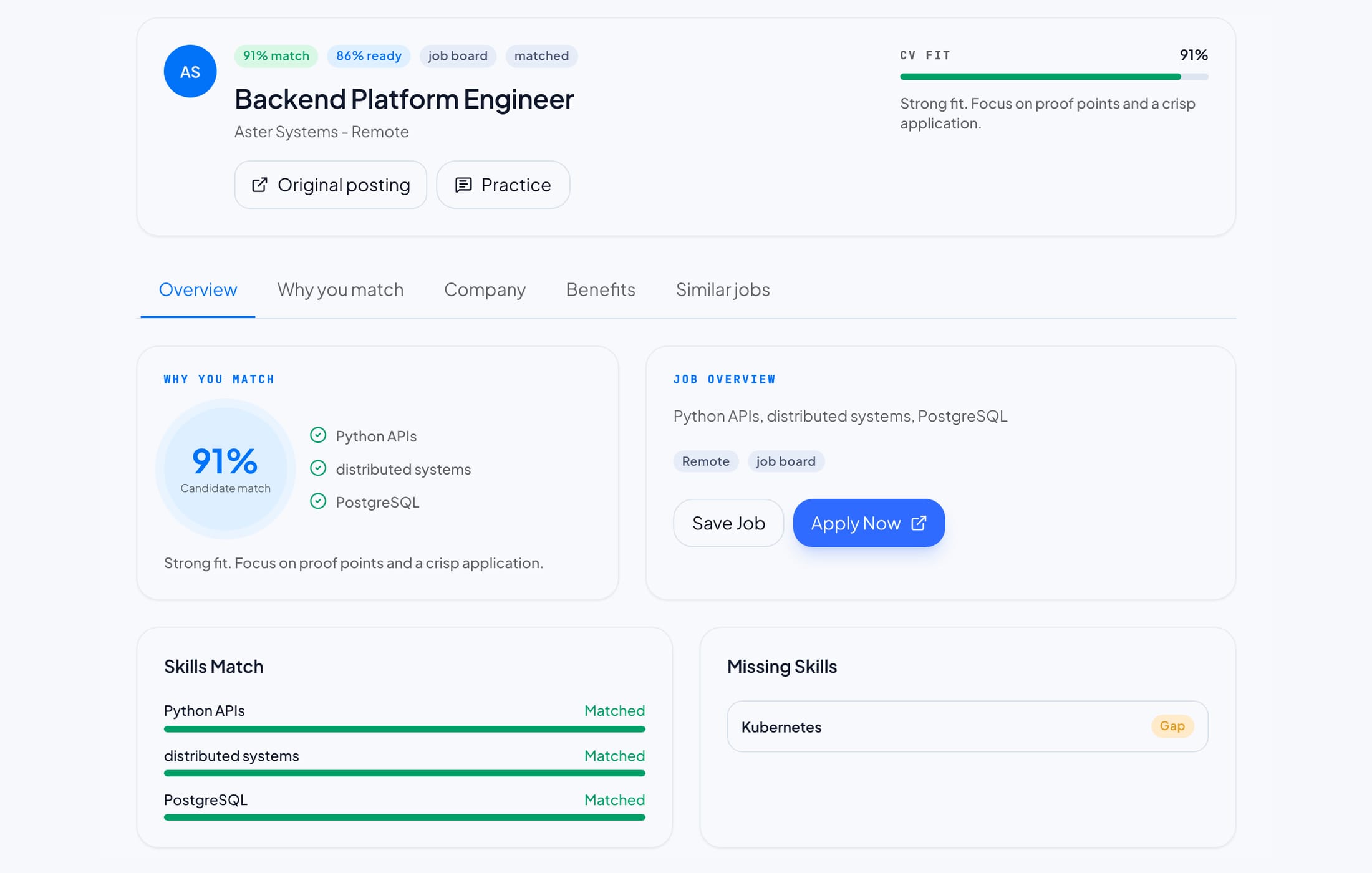
Task: Click the Save Job button
Action: click(x=728, y=523)
